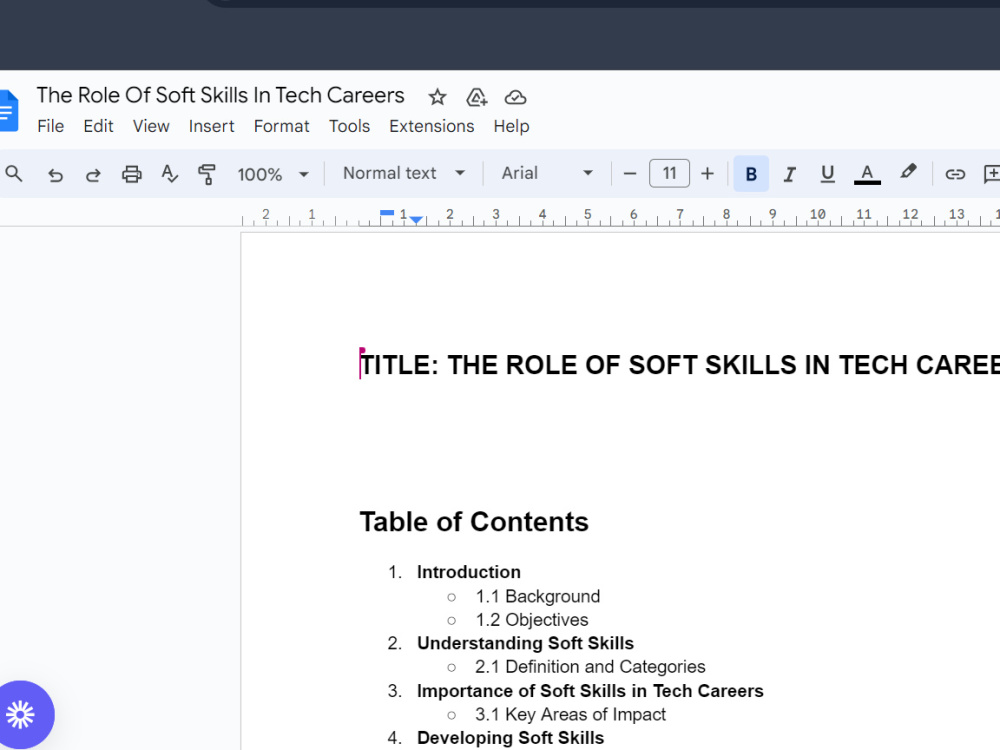Click the first line indent marker on ruler

(386, 213)
